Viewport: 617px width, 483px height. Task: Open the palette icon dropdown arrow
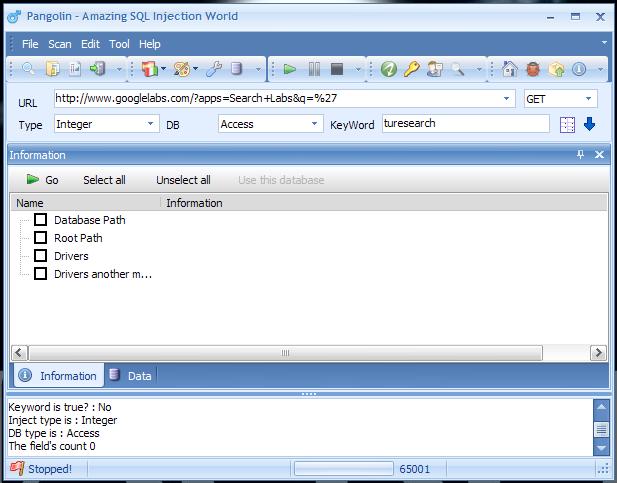pos(195,68)
